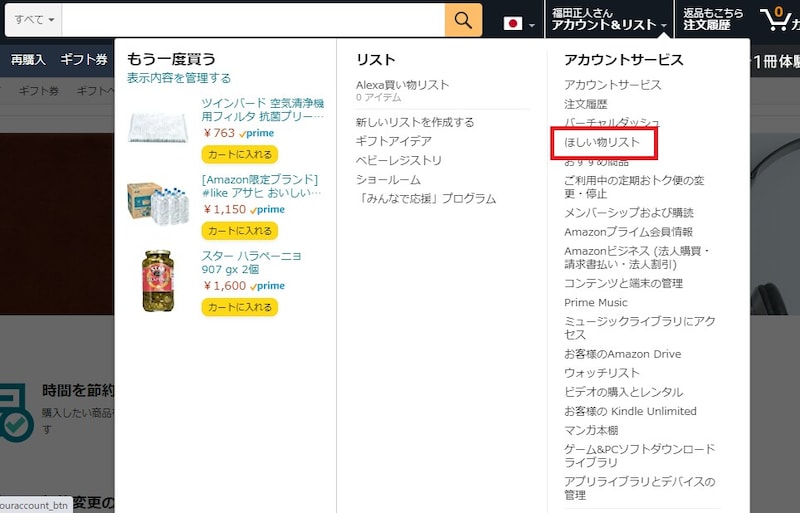Open the すべて search category dropdown

click(x=36, y=20)
